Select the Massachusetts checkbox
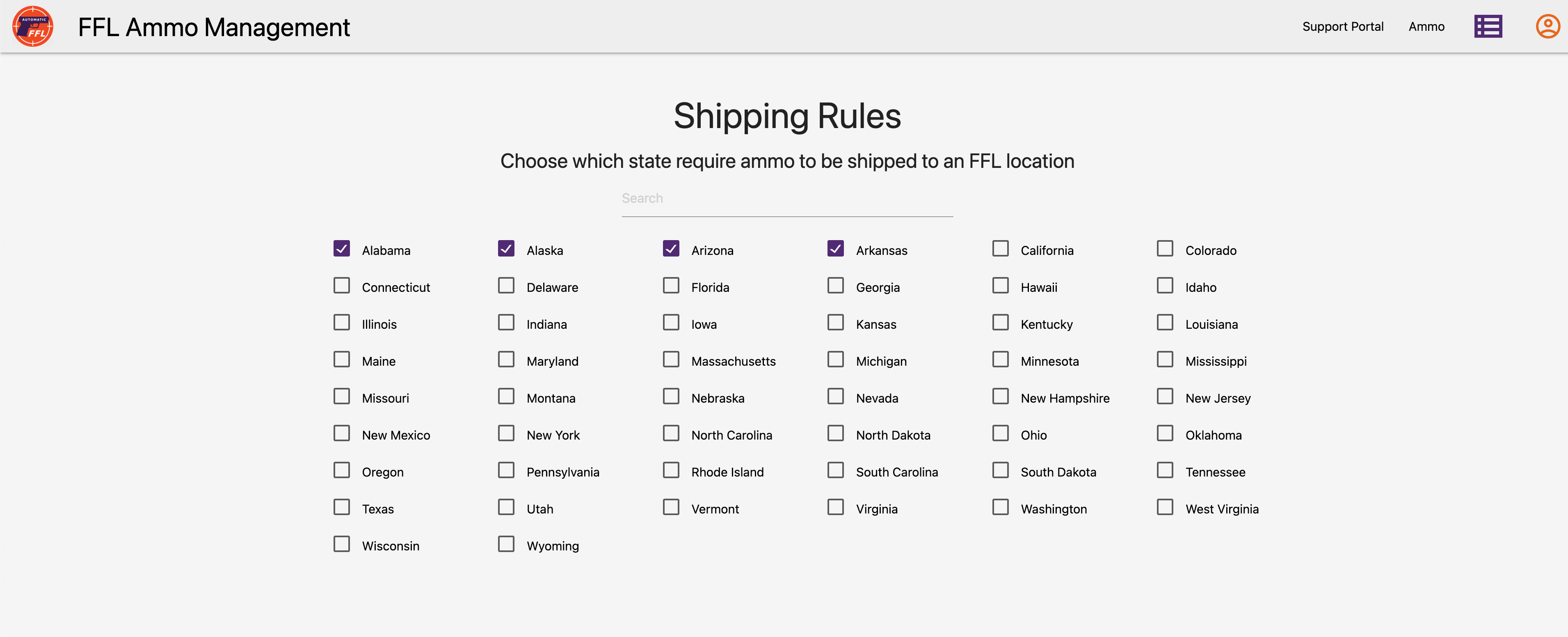Screen dimensions: 1568x637 pyautogui.click(x=671, y=360)
